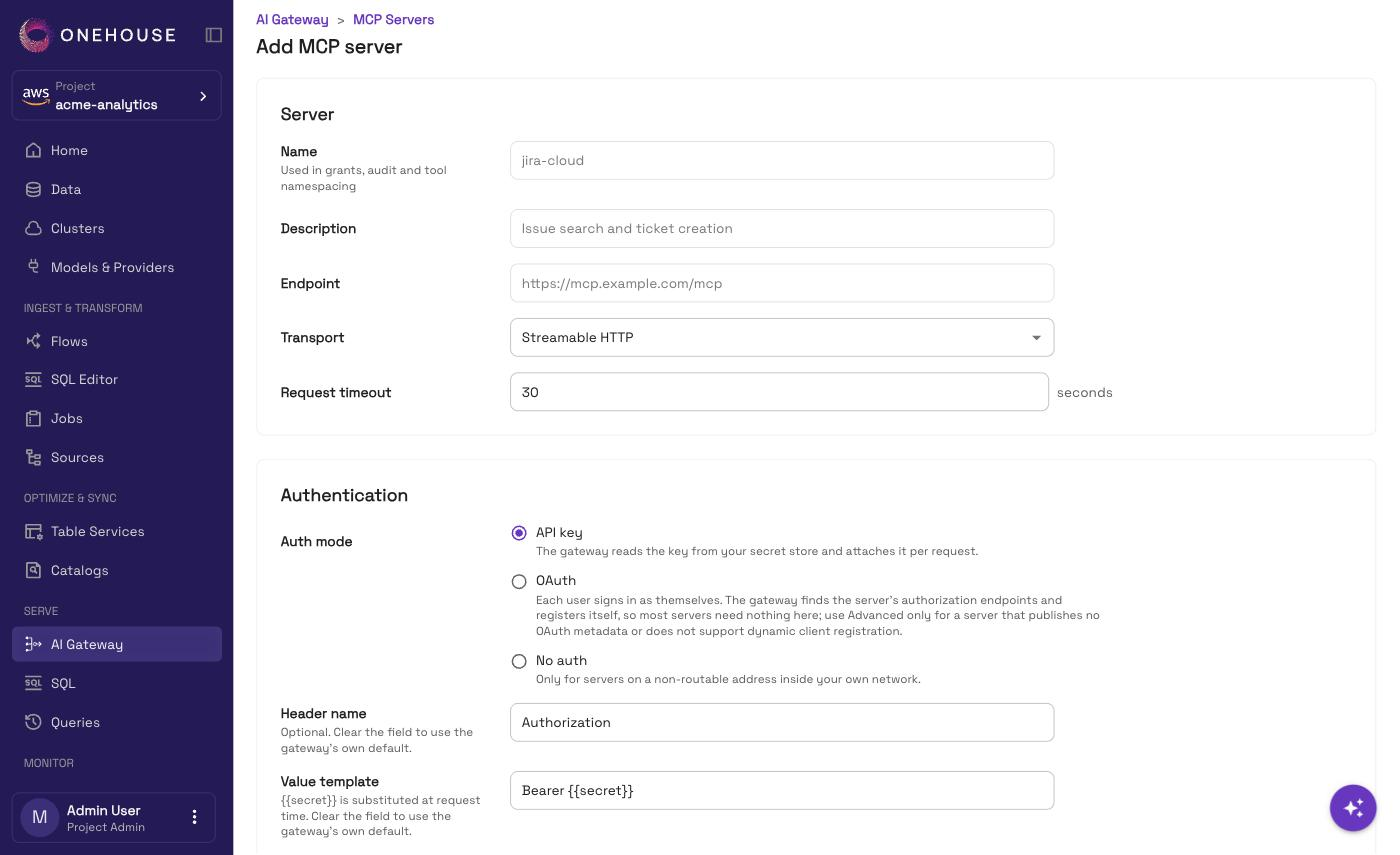The width and height of the screenshot is (1400, 855).
Task: Click the Description input field
Action: pyautogui.click(x=782, y=228)
